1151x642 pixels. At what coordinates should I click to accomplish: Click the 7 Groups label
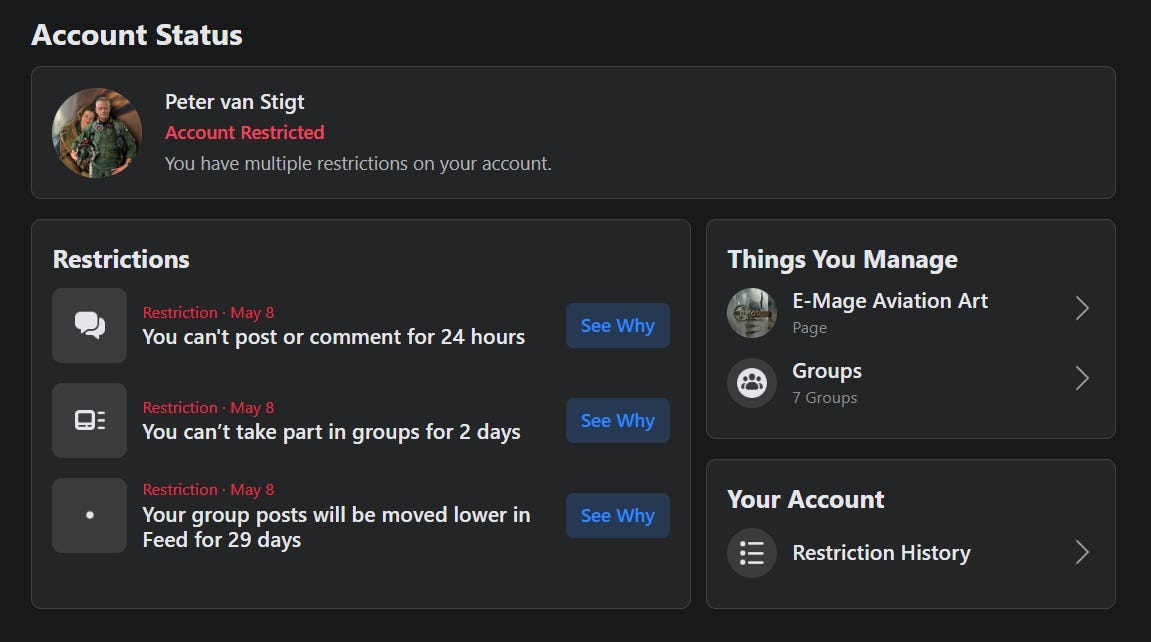(x=825, y=397)
